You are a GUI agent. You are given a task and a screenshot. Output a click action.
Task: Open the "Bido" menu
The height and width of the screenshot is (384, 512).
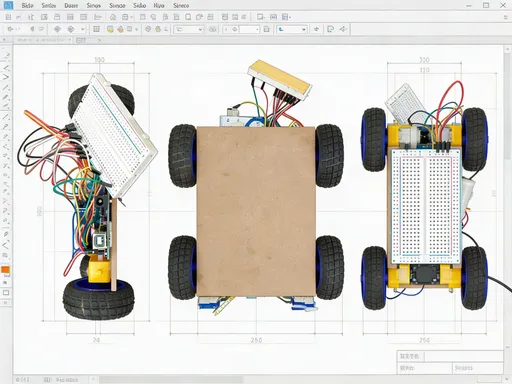pyautogui.click(x=27, y=5)
